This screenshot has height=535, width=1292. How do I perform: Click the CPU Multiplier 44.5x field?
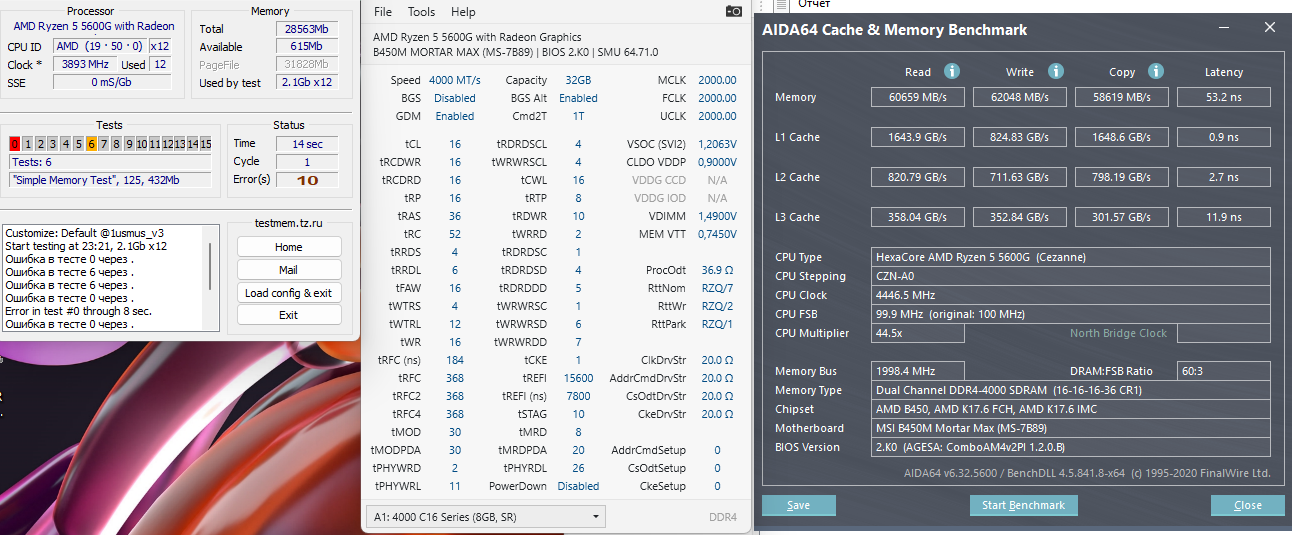pyautogui.click(x=917, y=333)
